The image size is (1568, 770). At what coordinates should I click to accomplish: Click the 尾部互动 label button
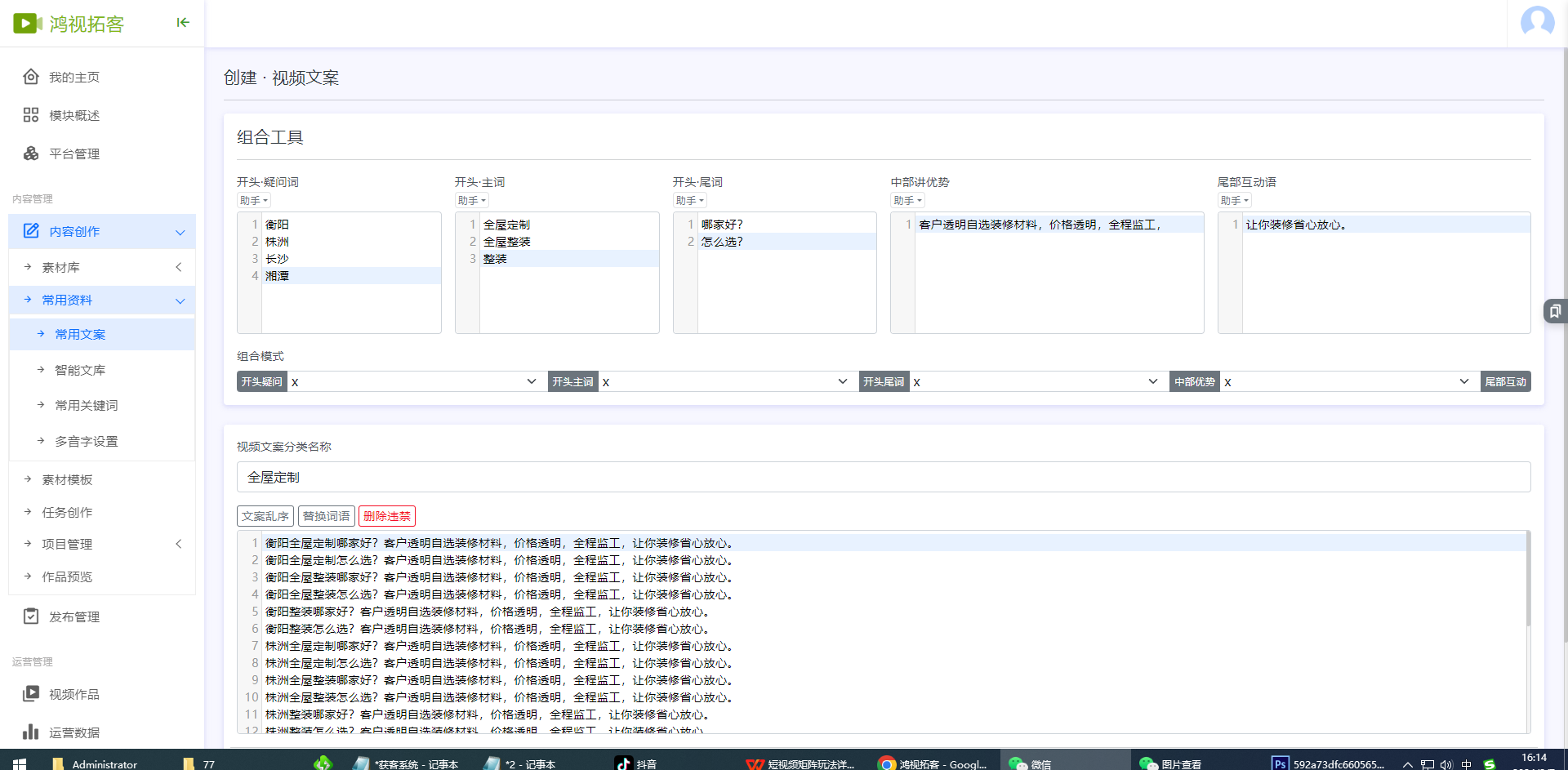click(1505, 381)
